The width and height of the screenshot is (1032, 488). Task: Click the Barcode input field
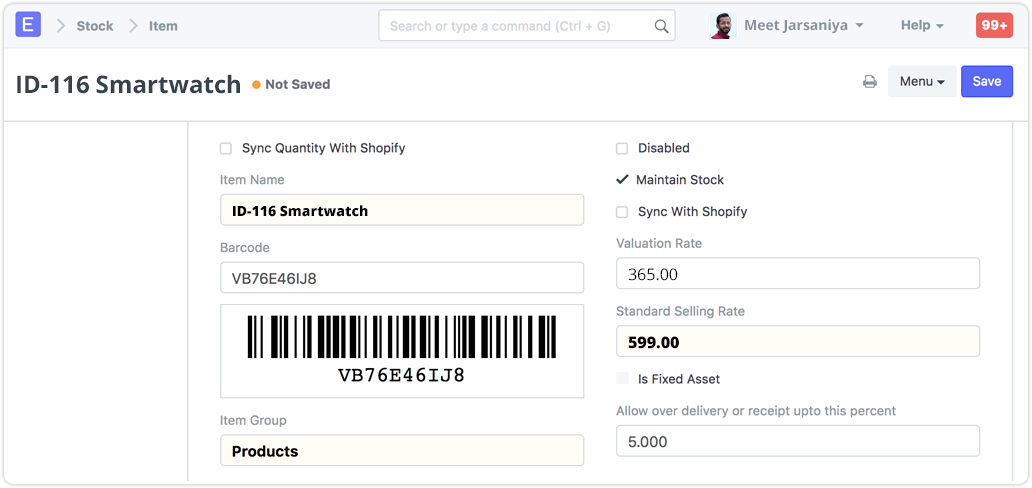point(402,278)
